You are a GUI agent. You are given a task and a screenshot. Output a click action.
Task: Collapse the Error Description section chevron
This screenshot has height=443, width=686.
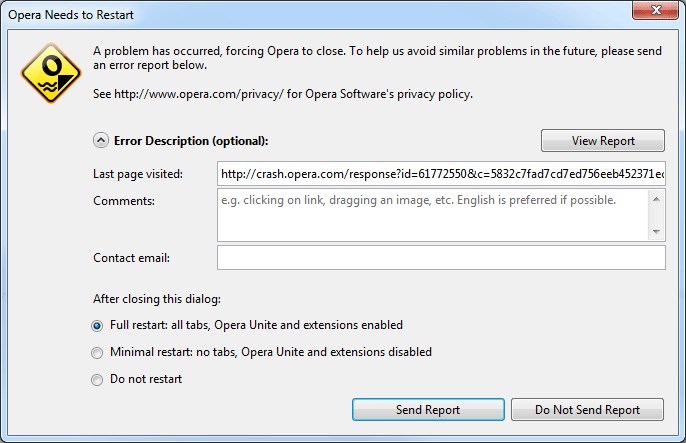click(x=101, y=141)
